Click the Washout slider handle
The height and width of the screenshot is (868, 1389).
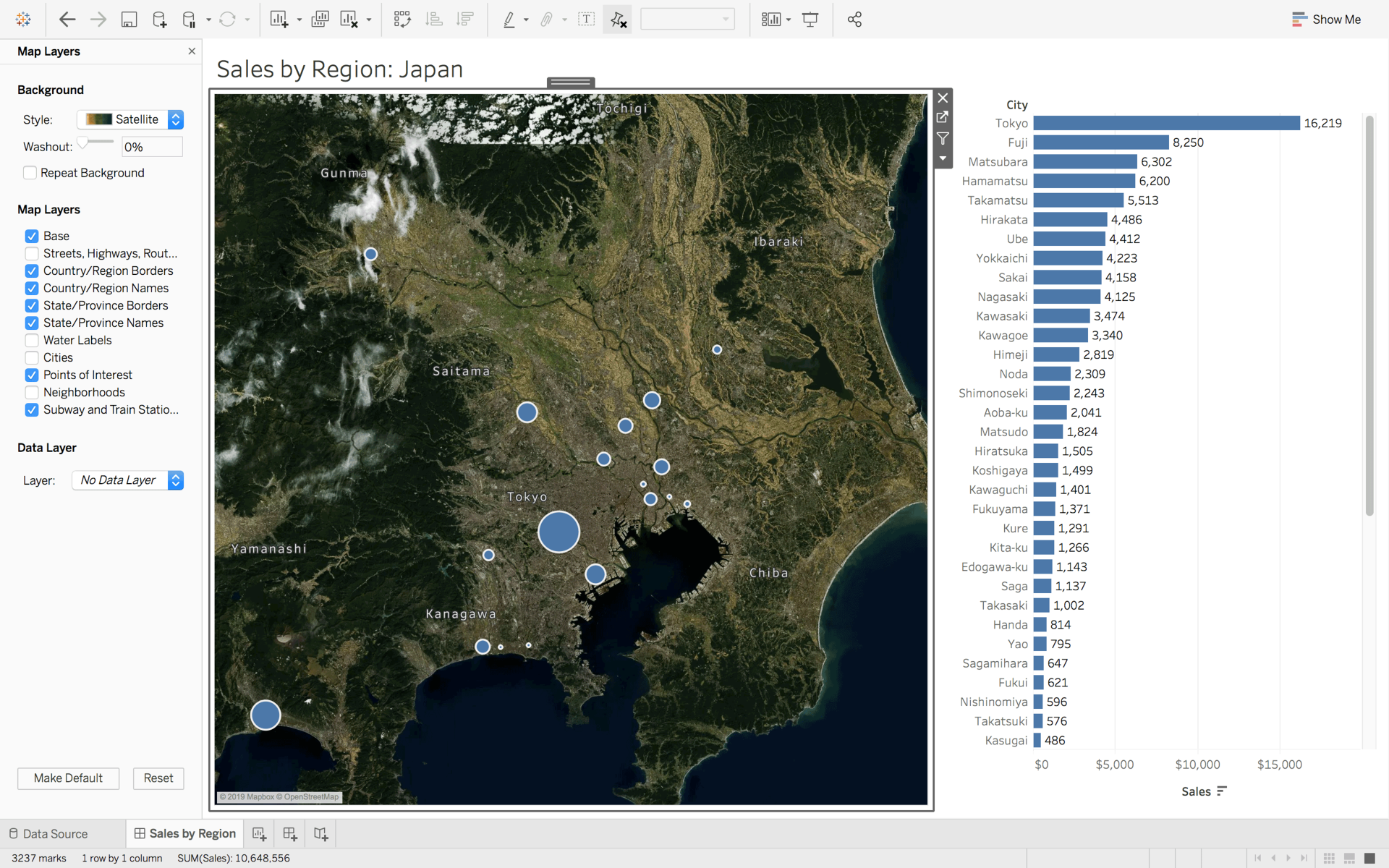tap(83, 142)
